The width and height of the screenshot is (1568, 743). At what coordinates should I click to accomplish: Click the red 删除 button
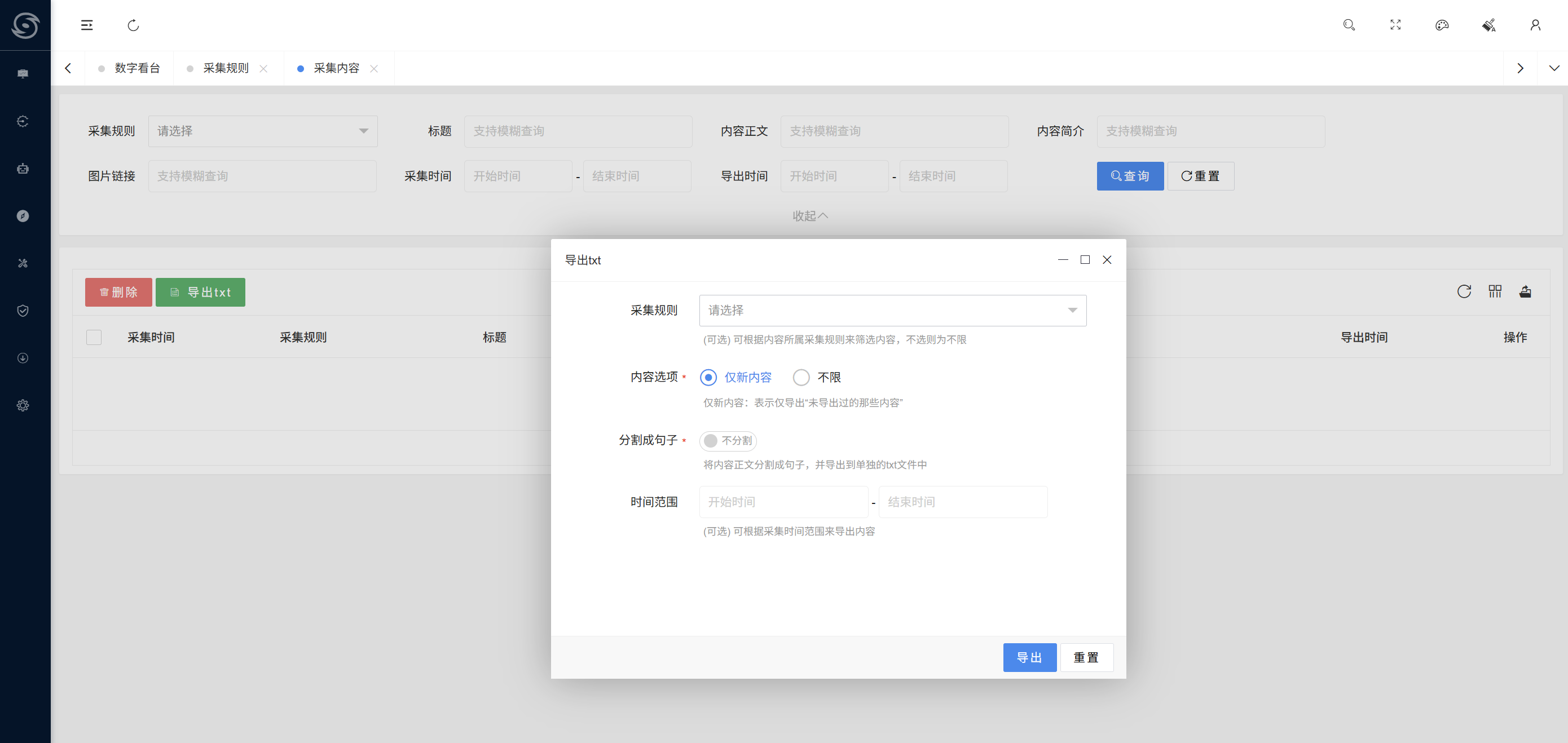tap(118, 292)
